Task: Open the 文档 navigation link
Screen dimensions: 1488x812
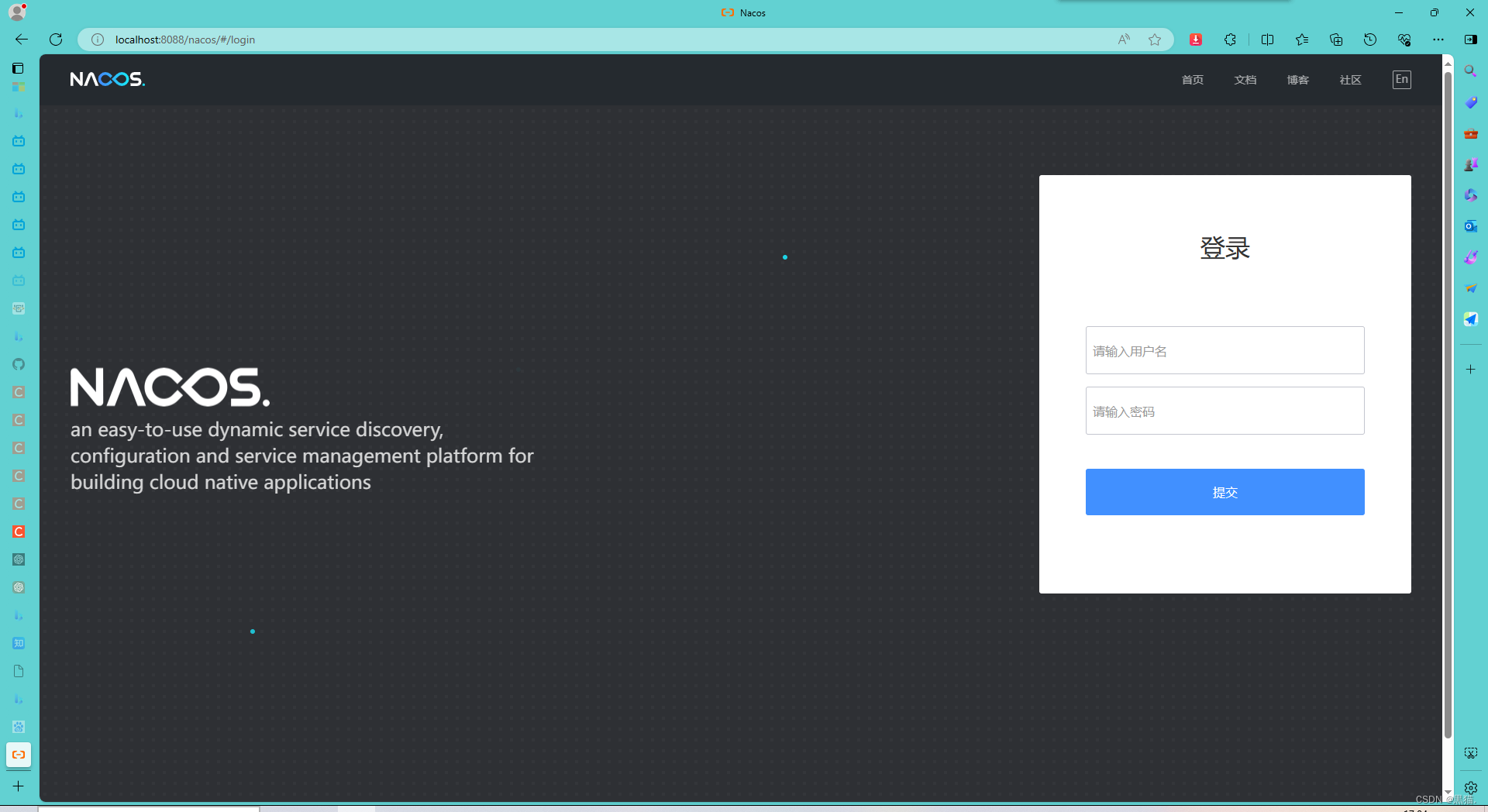Action: (1245, 80)
